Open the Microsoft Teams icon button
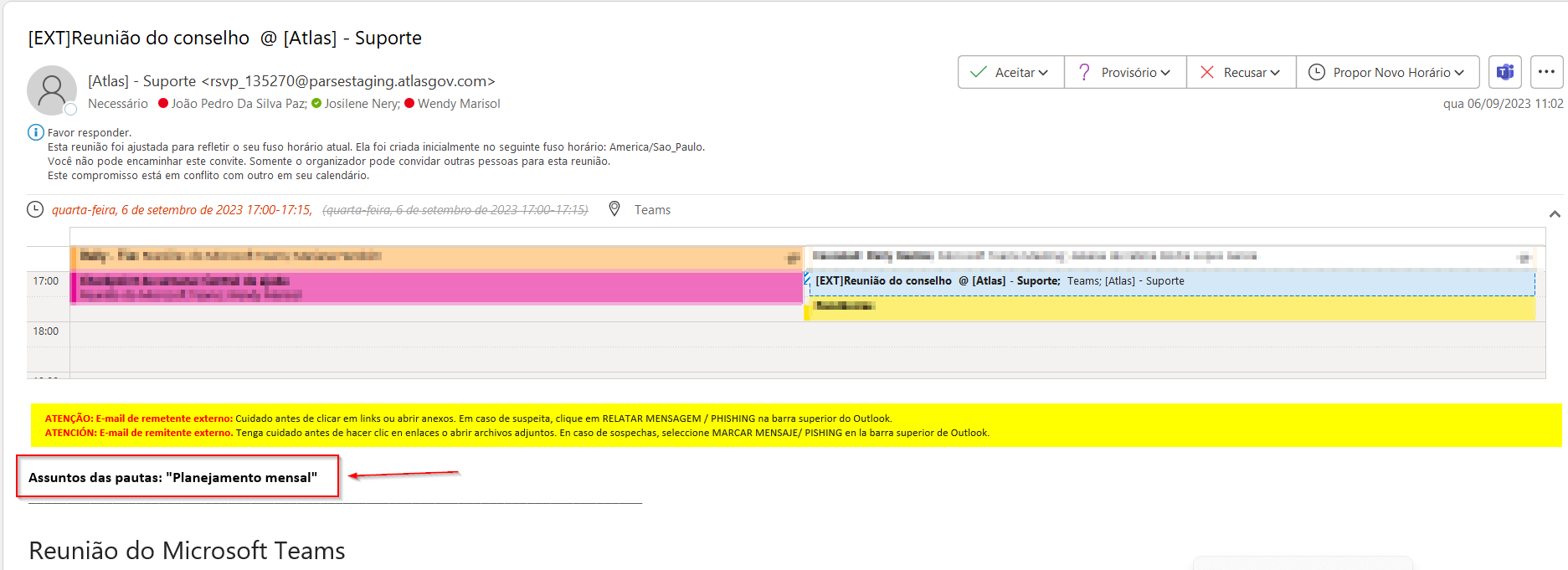1568x570 pixels. coord(1505,72)
